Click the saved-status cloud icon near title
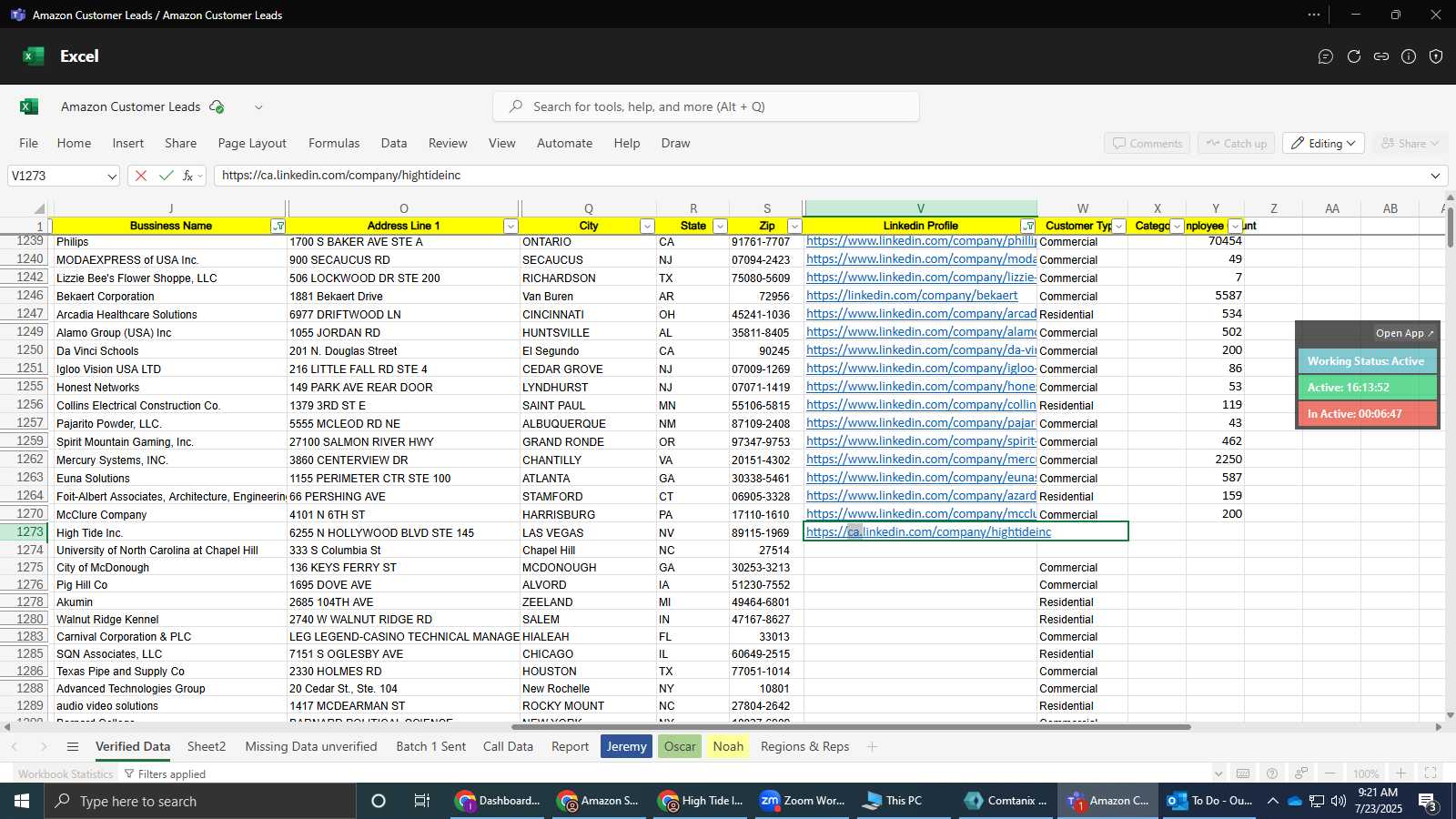The width and height of the screenshot is (1456, 819). 217,106
